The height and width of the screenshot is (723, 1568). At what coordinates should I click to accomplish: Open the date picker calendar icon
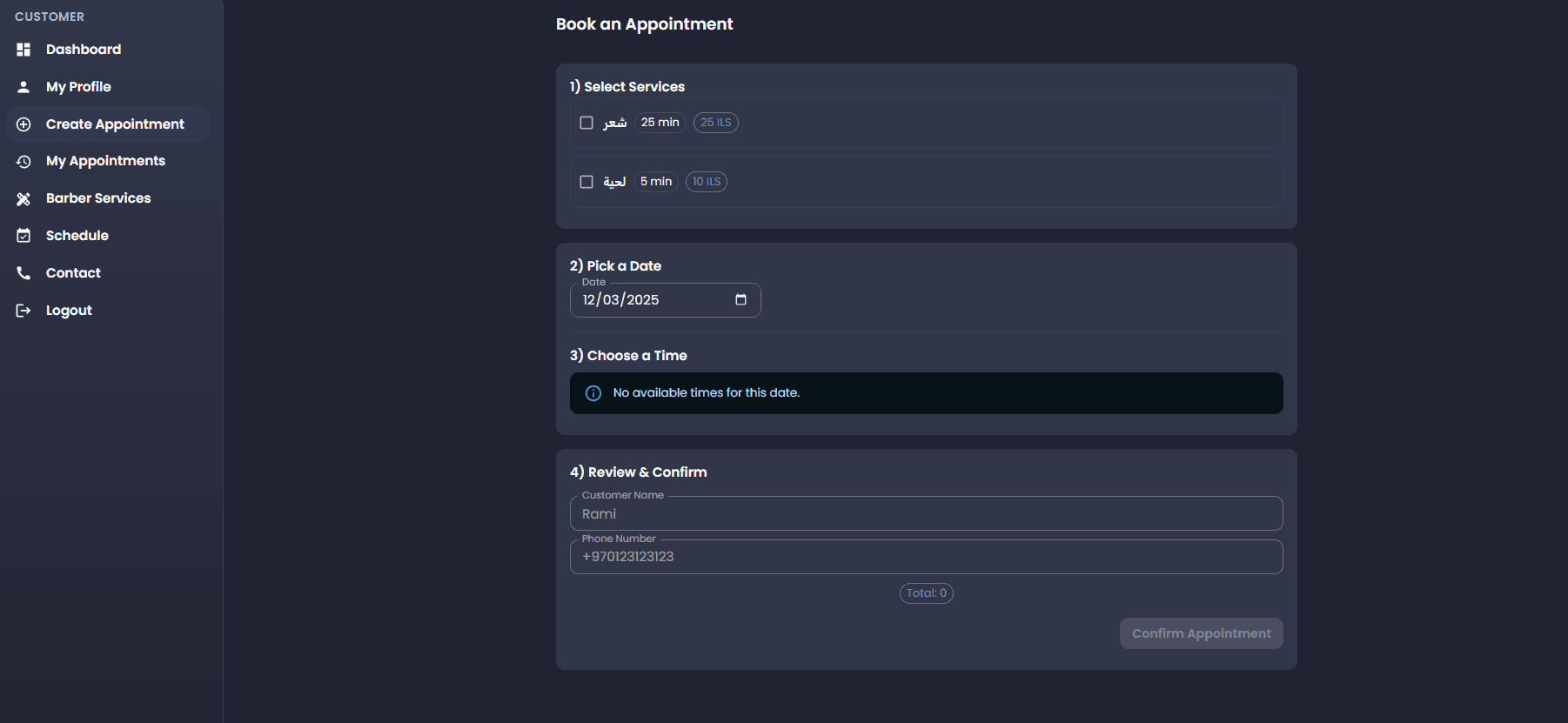click(740, 299)
